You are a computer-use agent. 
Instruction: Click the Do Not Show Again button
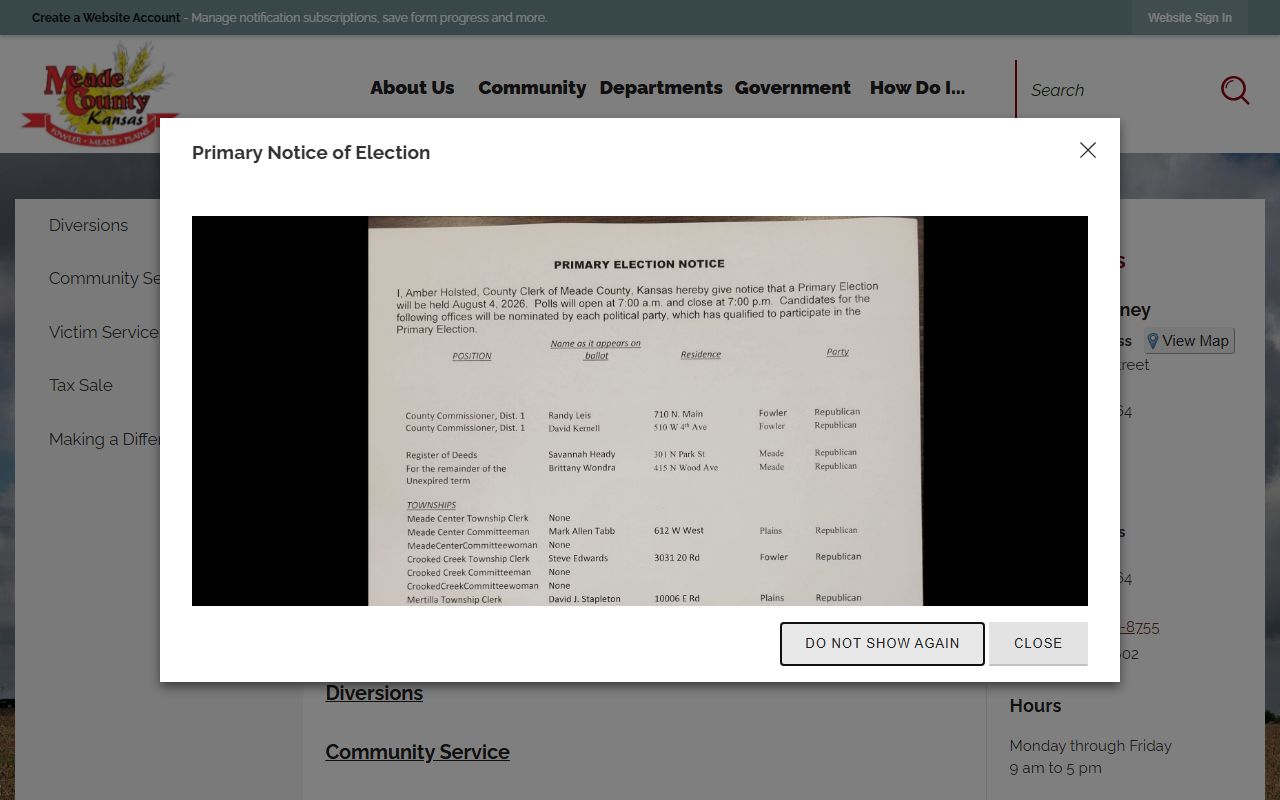click(882, 643)
